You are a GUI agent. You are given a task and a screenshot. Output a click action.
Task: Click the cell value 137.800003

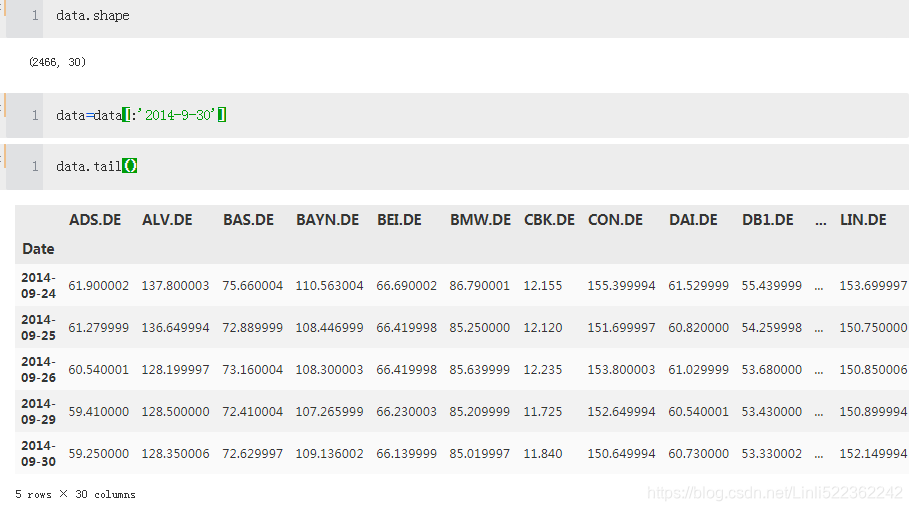(x=175, y=285)
